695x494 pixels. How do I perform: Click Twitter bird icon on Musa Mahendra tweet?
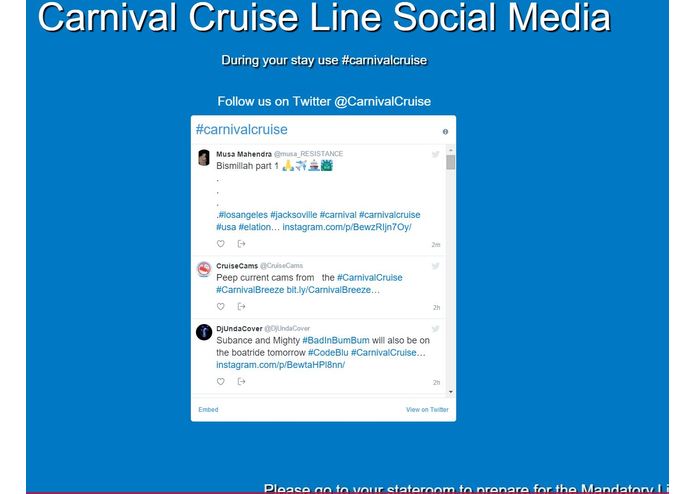click(x=435, y=154)
